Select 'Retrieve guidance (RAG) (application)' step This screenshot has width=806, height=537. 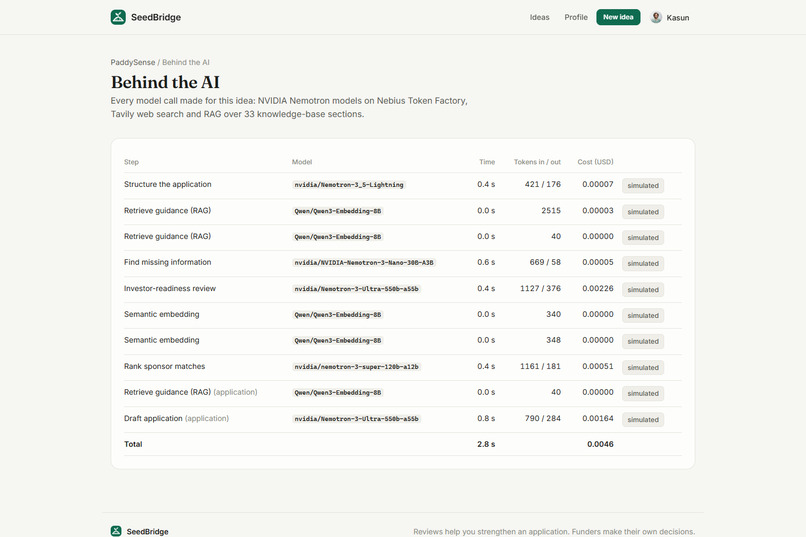click(x=190, y=392)
